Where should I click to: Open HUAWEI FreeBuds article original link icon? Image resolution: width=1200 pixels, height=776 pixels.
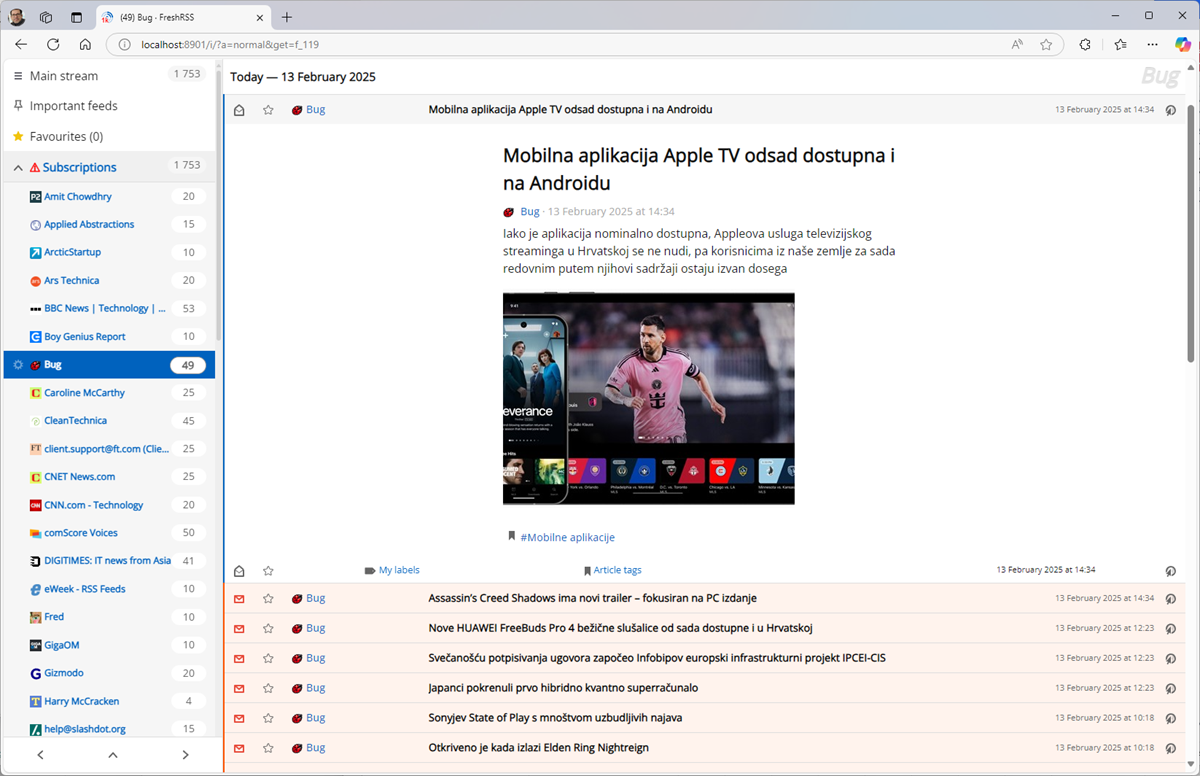(x=1170, y=628)
